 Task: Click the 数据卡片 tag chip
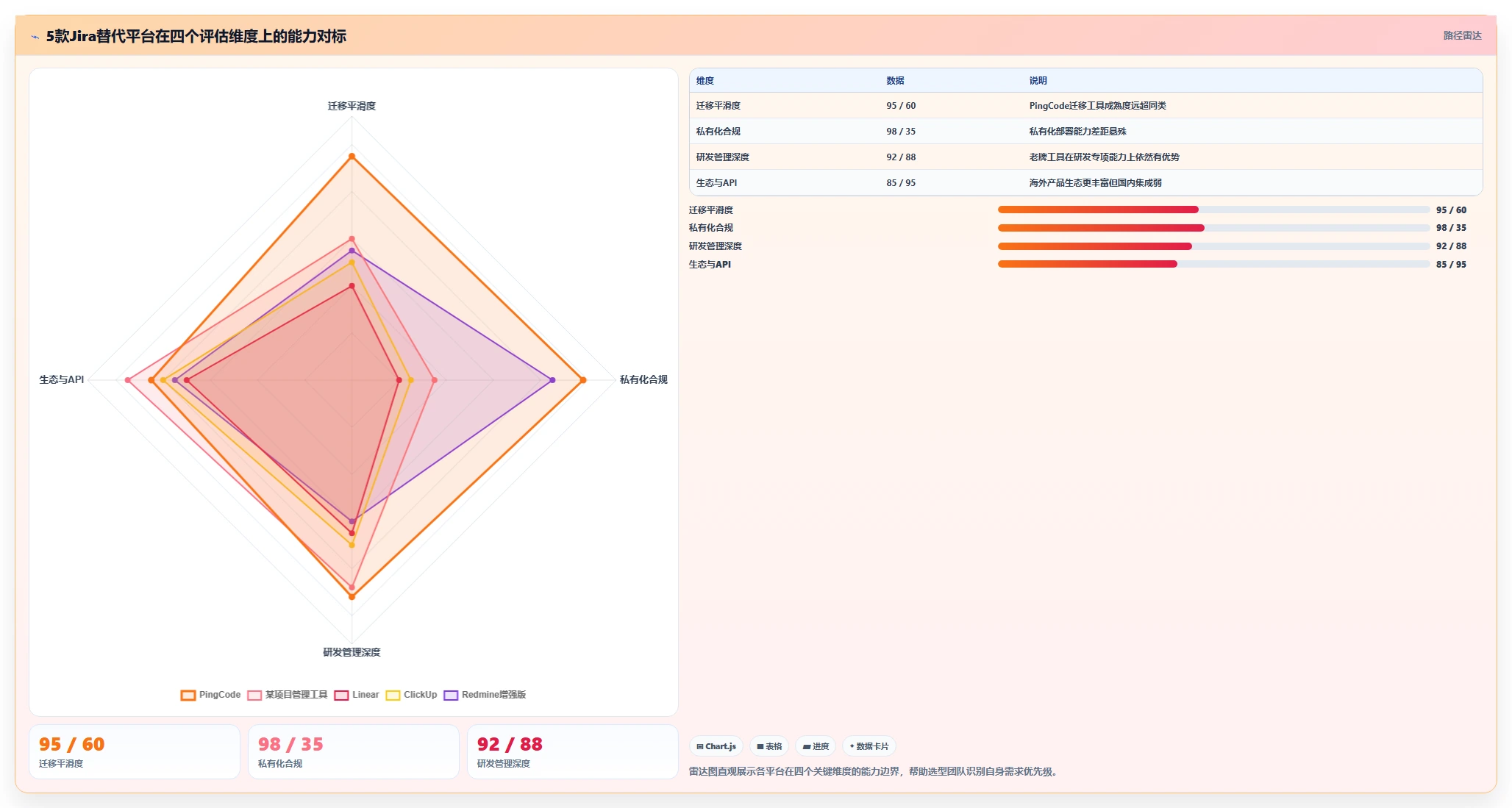869,746
